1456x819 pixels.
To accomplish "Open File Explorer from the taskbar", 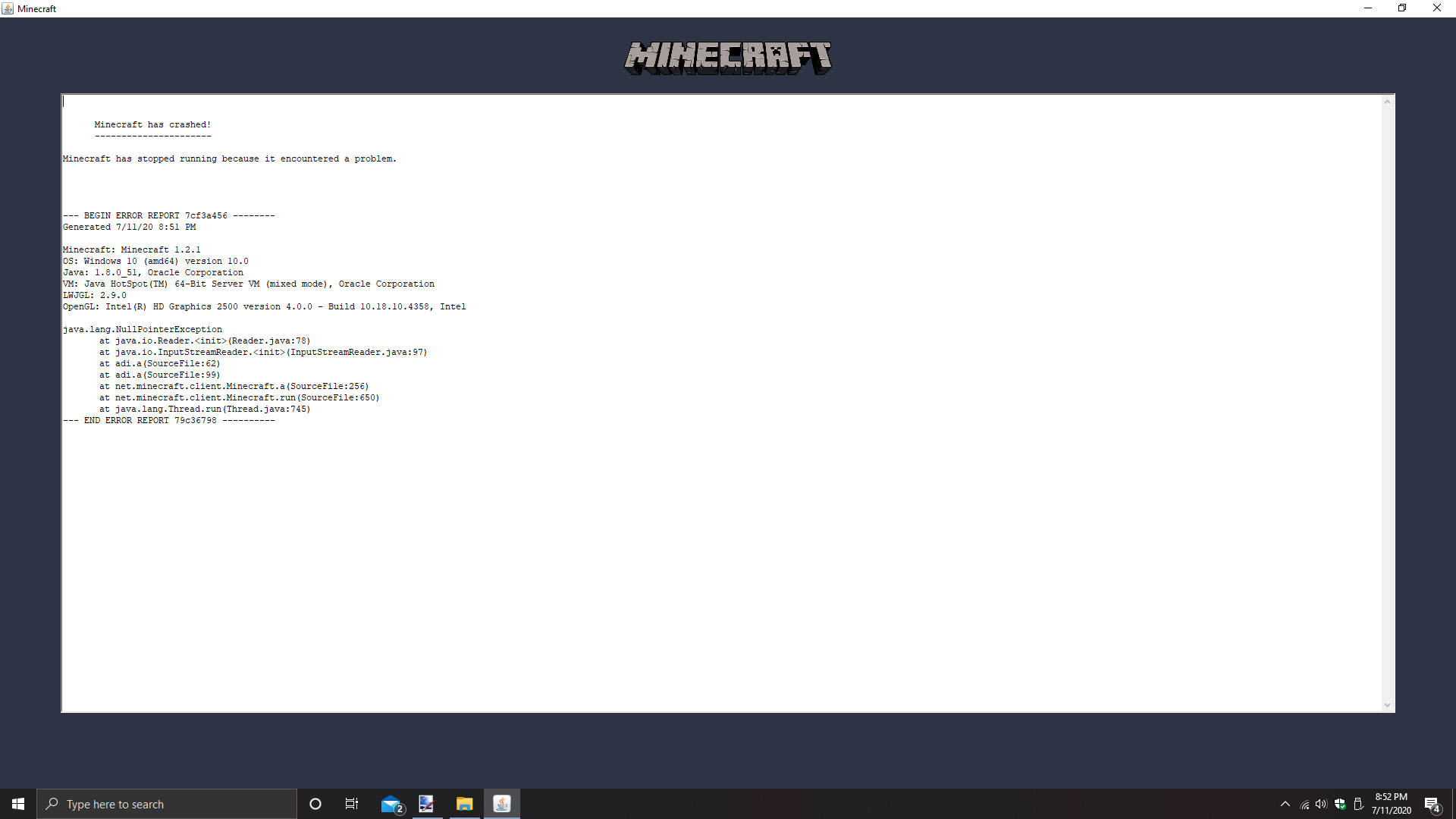I will pyautogui.click(x=464, y=804).
